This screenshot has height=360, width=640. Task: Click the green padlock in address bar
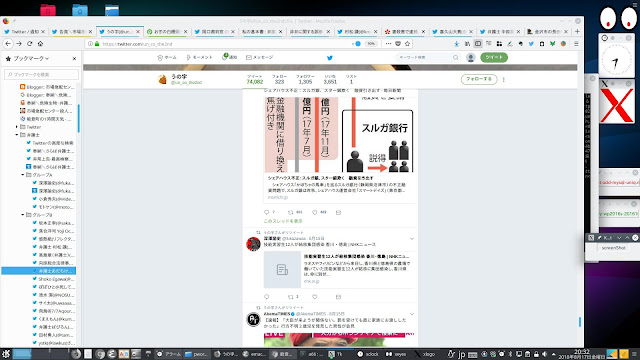(x=97, y=44)
